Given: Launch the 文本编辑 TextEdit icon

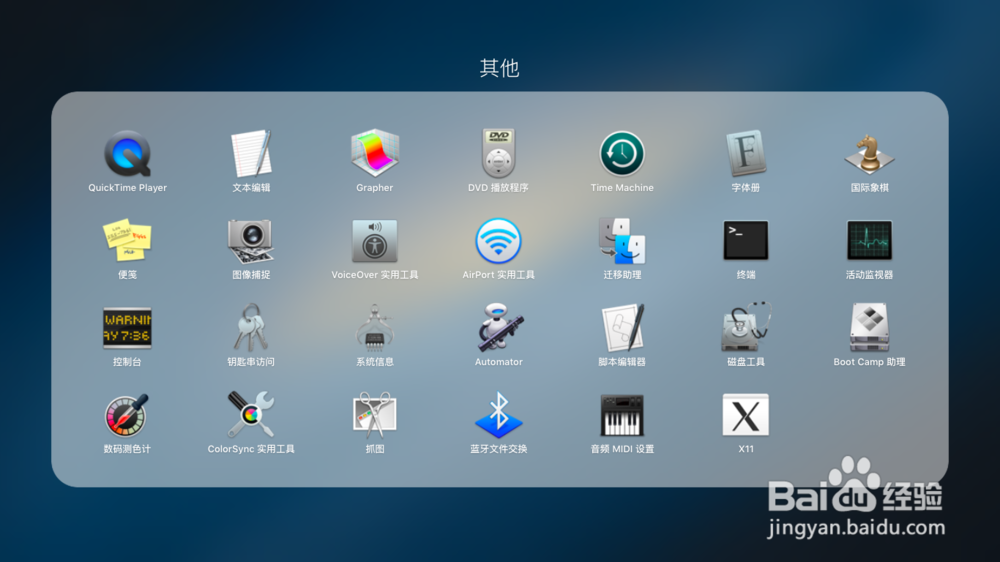Looking at the screenshot, I should click(x=251, y=154).
